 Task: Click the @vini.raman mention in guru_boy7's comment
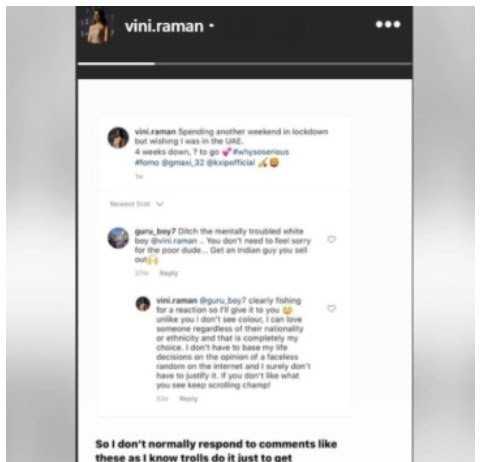pyautogui.click(x=174, y=241)
